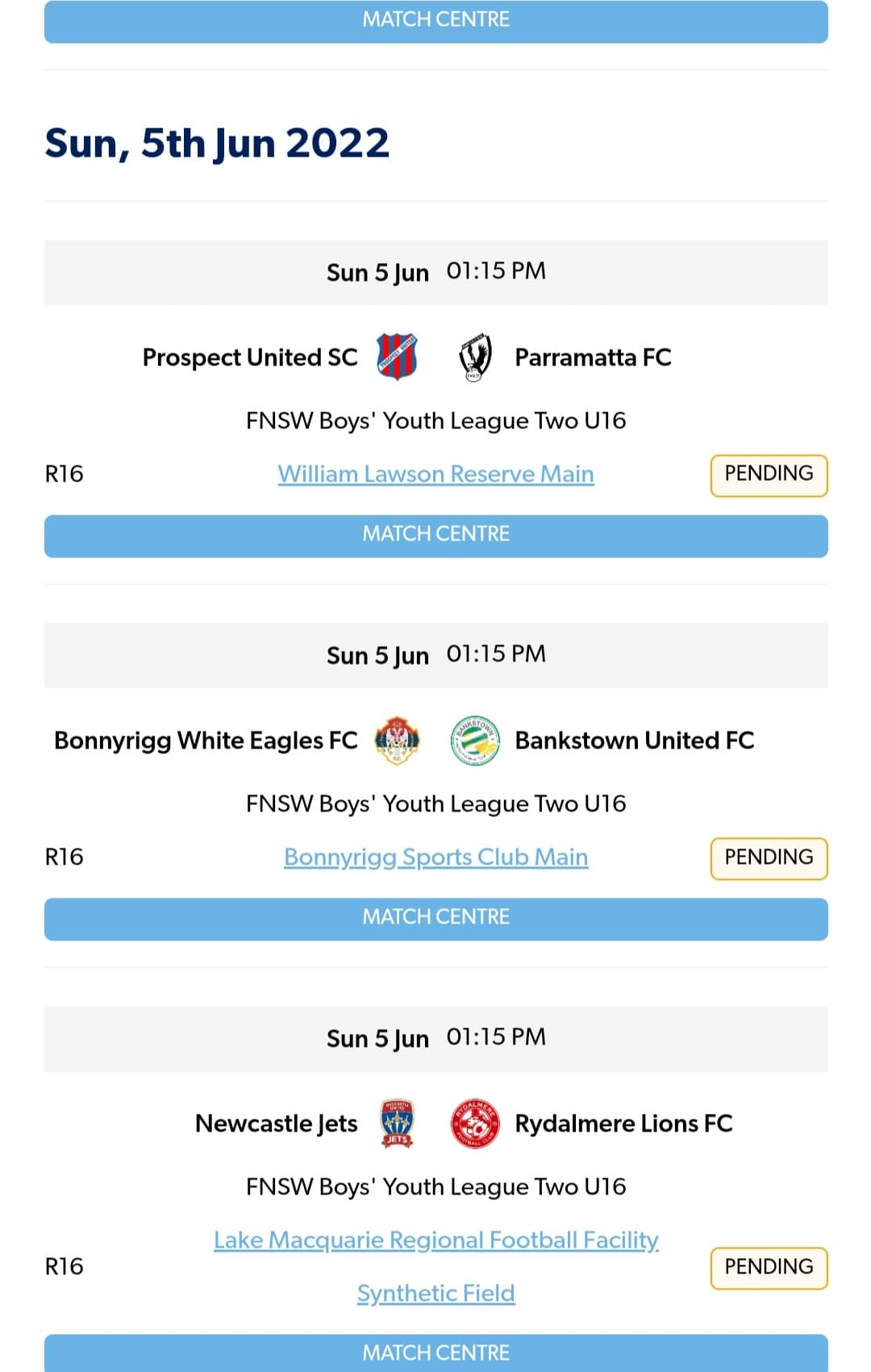The image size is (871, 1372).
Task: Click PENDING status on the Prospect United match
Action: point(768,474)
